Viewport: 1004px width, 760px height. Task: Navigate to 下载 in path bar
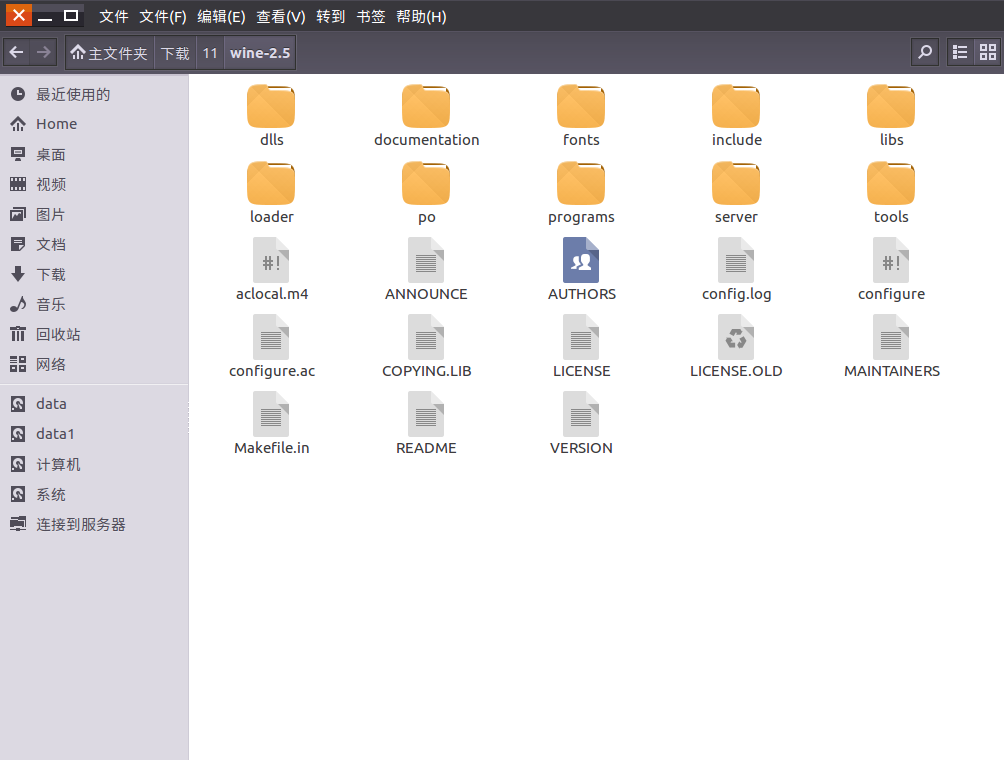point(175,53)
